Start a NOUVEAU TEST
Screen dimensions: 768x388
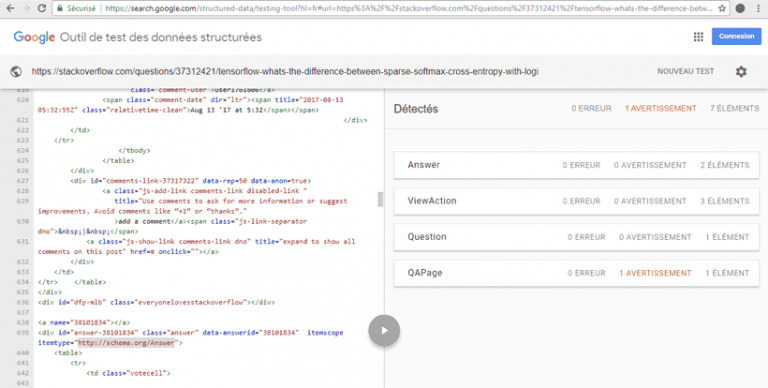coord(685,72)
